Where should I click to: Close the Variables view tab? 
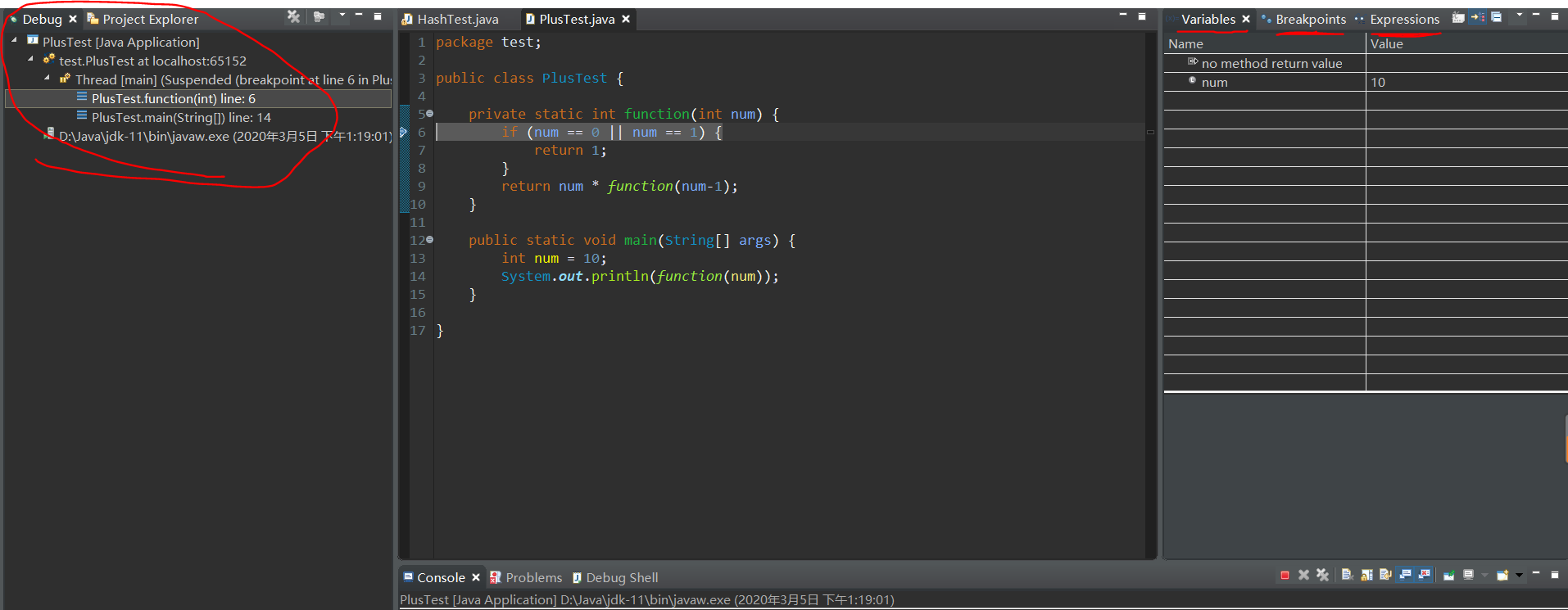[1246, 19]
